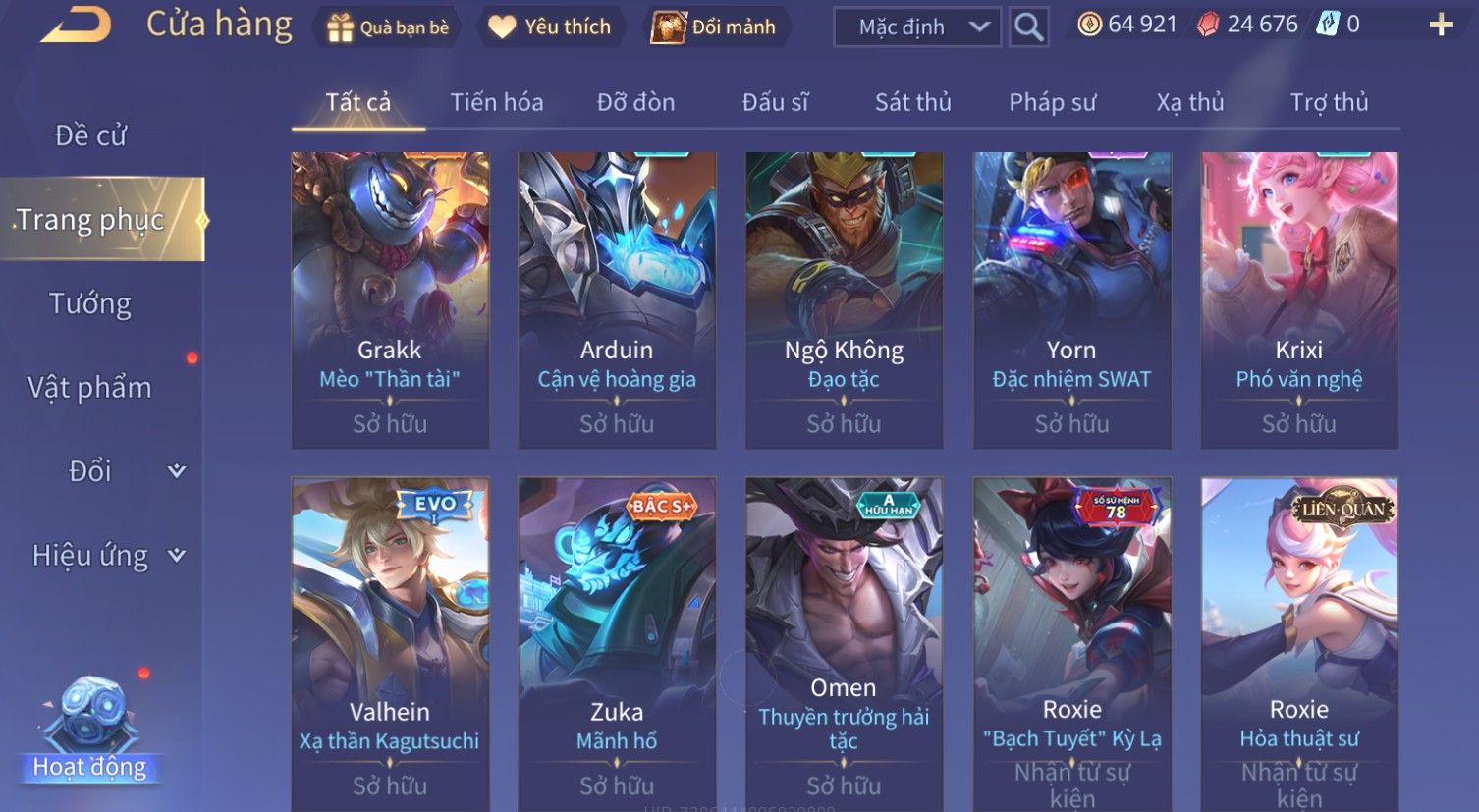Click the gold coin balance icon
Image resolution: width=1479 pixels, height=812 pixels.
pyautogui.click(x=1089, y=25)
